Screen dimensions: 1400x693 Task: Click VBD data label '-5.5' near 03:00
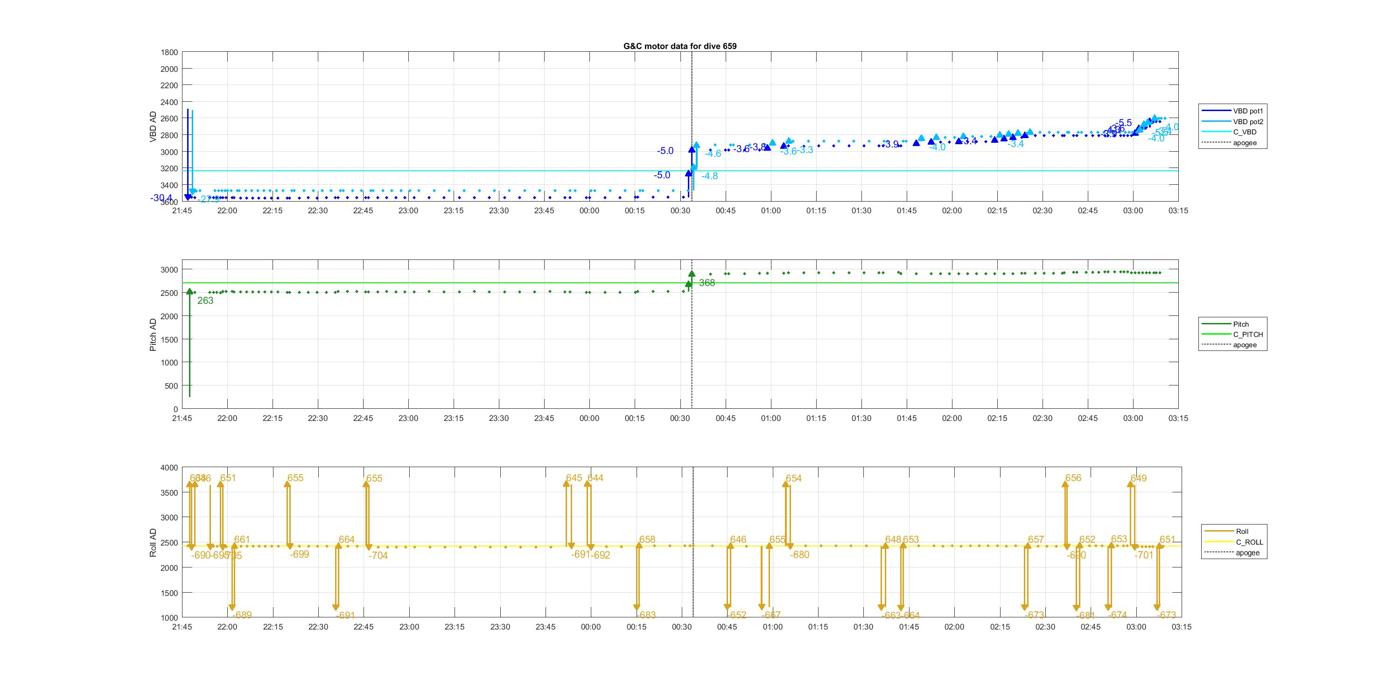(1124, 123)
